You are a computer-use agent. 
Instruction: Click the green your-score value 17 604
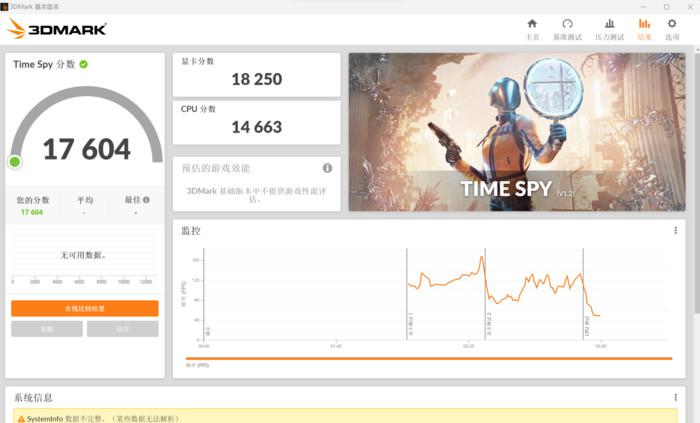click(x=32, y=212)
